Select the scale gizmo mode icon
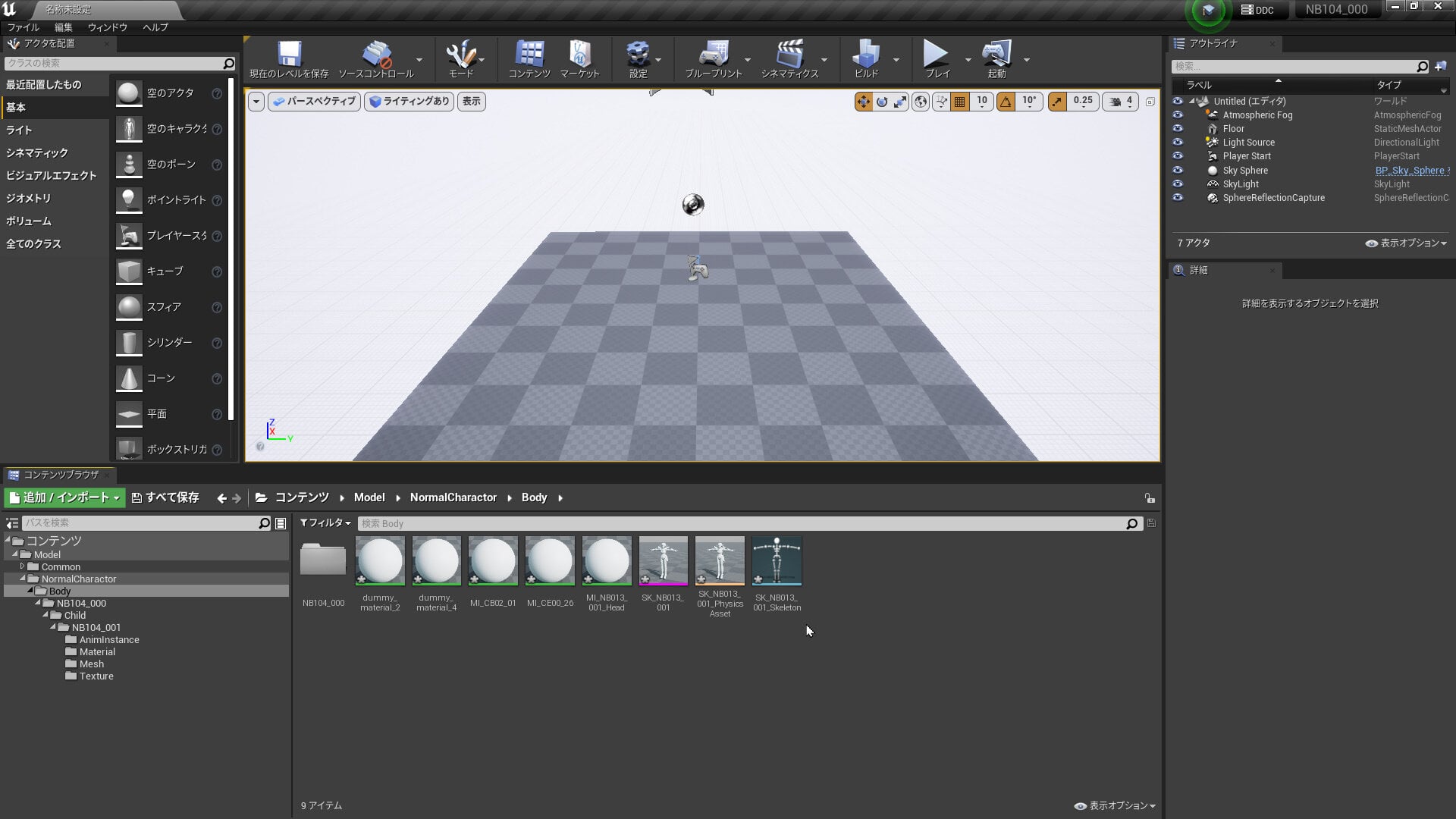 tap(900, 102)
